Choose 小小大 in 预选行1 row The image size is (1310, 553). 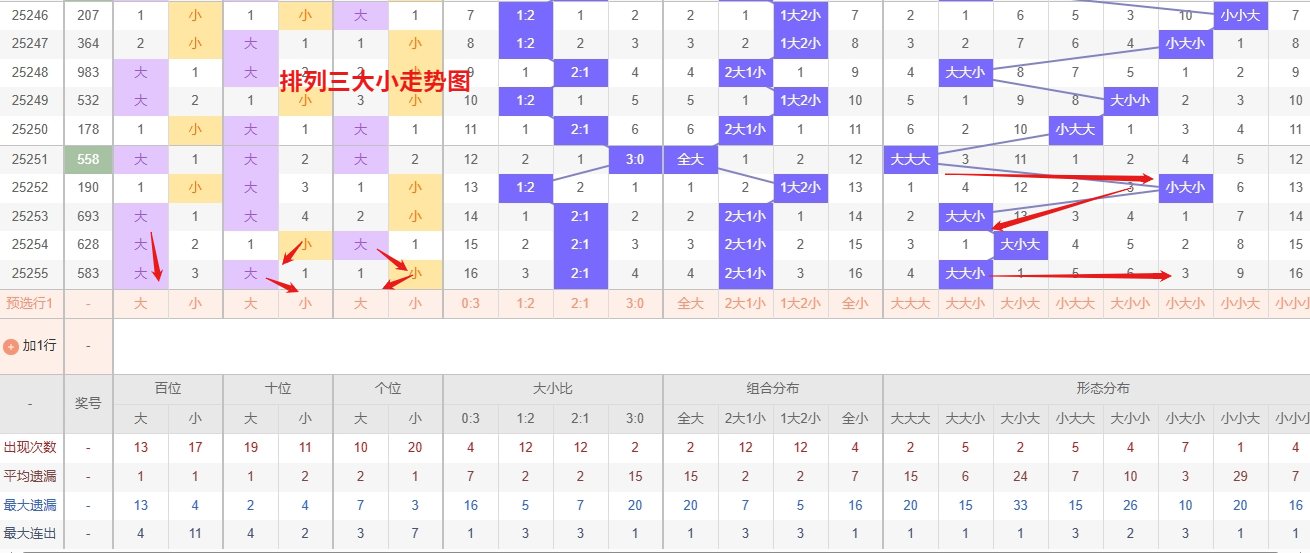1240,303
